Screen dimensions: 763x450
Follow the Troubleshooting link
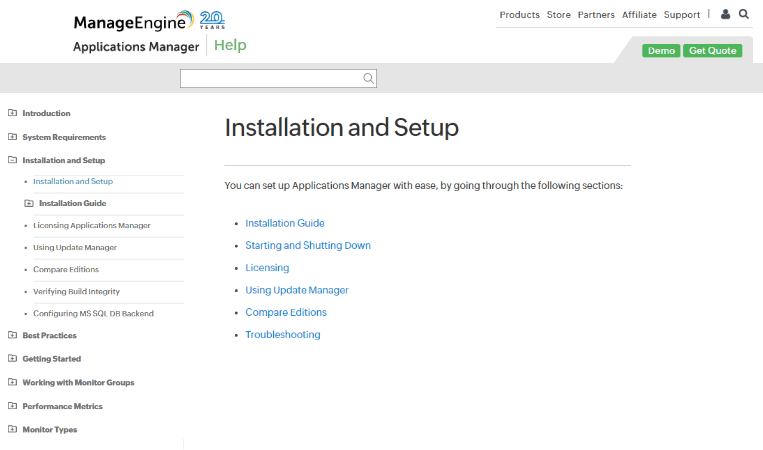(283, 335)
